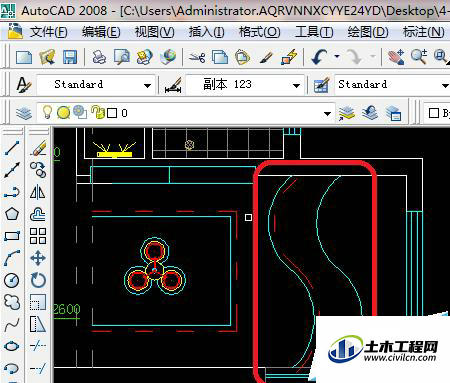Select the Erase modify tool
Viewport: 450px width, 383px height.
pyautogui.click(x=38, y=148)
